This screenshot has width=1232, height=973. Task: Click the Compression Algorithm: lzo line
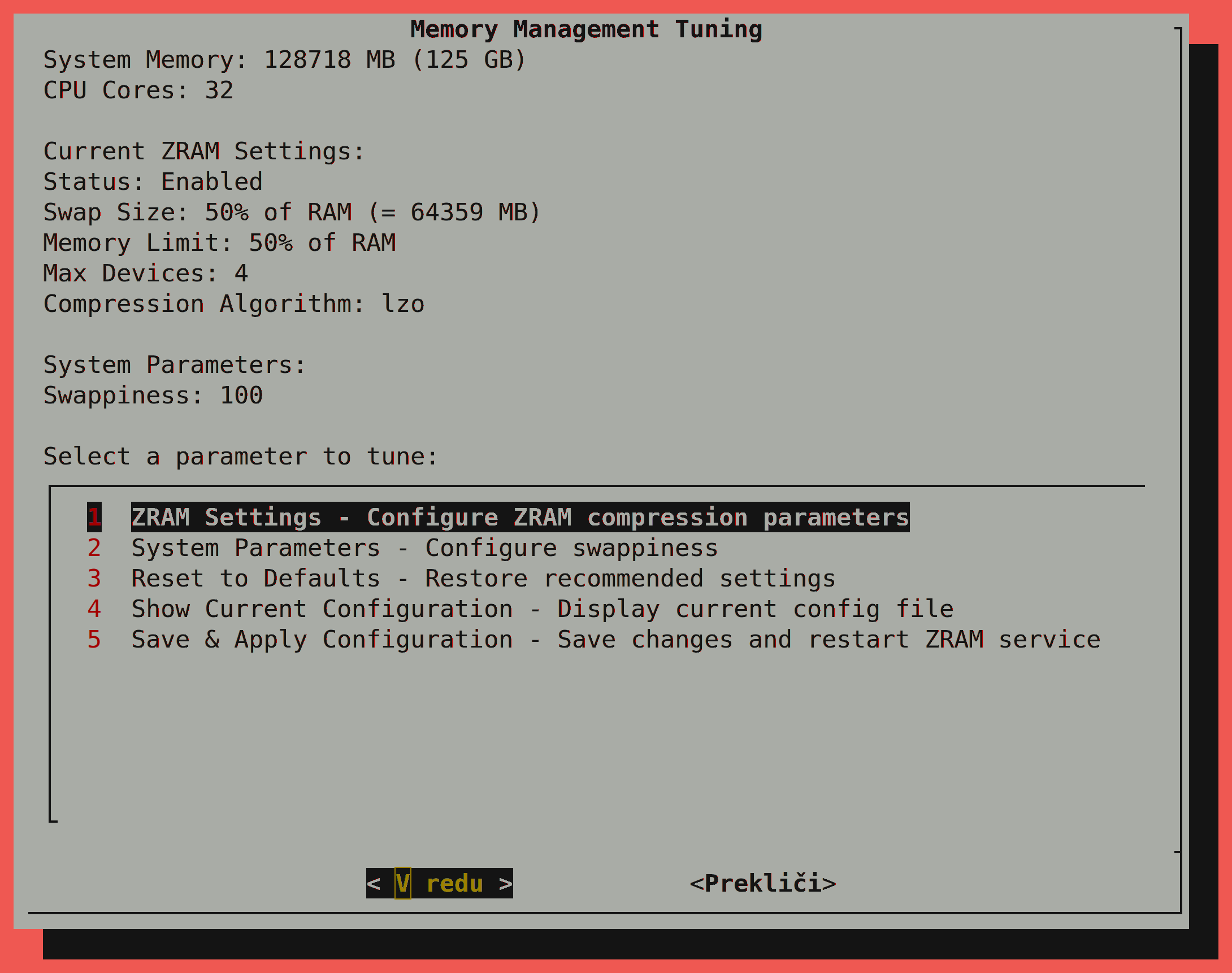point(233,304)
